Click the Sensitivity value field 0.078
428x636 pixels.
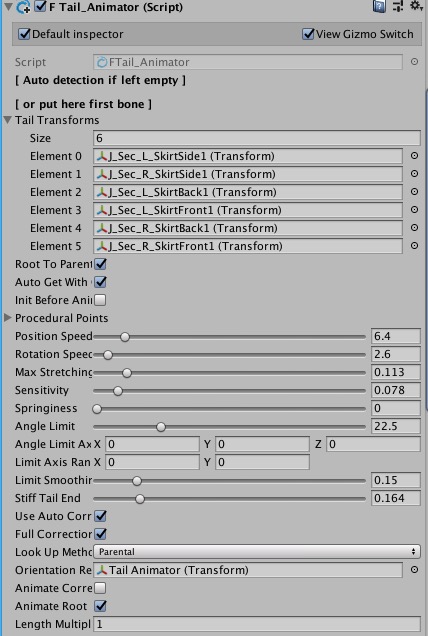coord(396,390)
